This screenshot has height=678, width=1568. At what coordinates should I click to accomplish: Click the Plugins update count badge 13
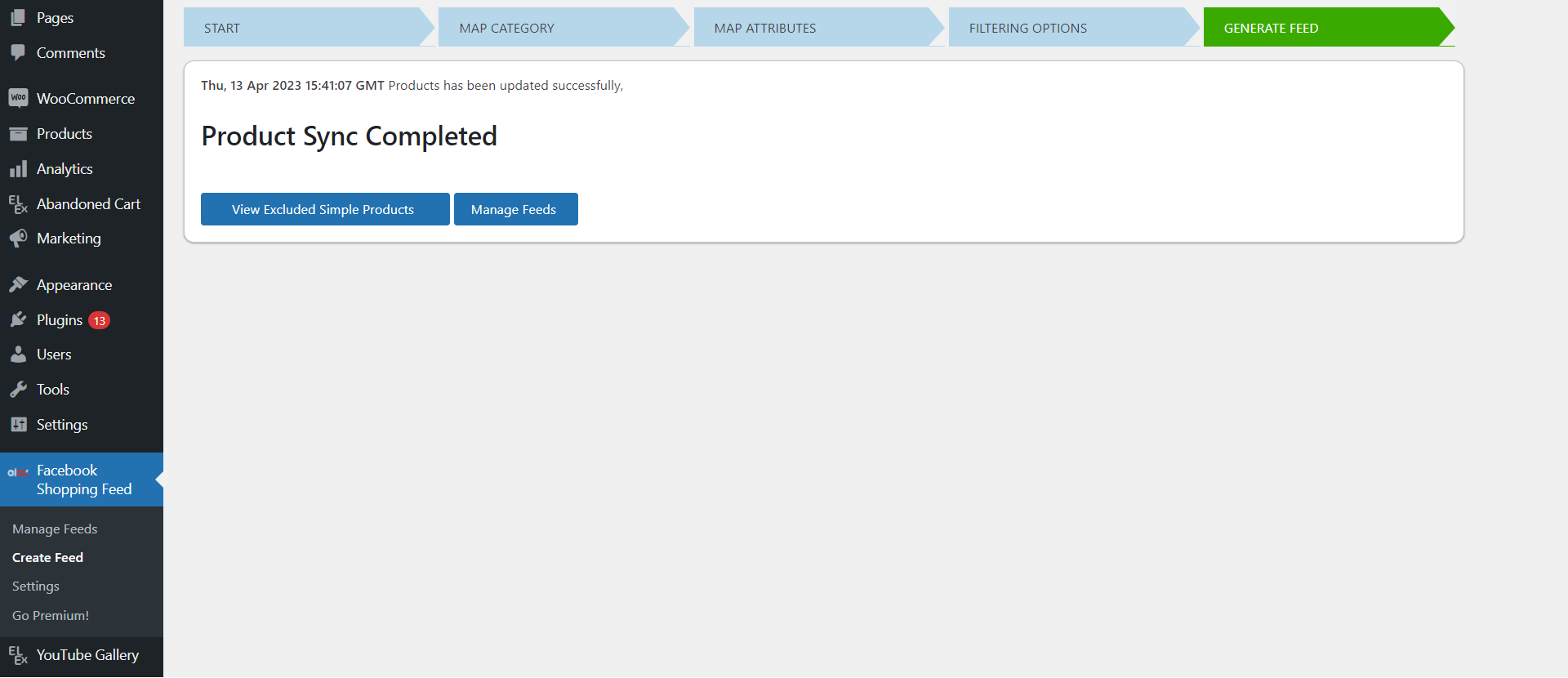click(100, 320)
